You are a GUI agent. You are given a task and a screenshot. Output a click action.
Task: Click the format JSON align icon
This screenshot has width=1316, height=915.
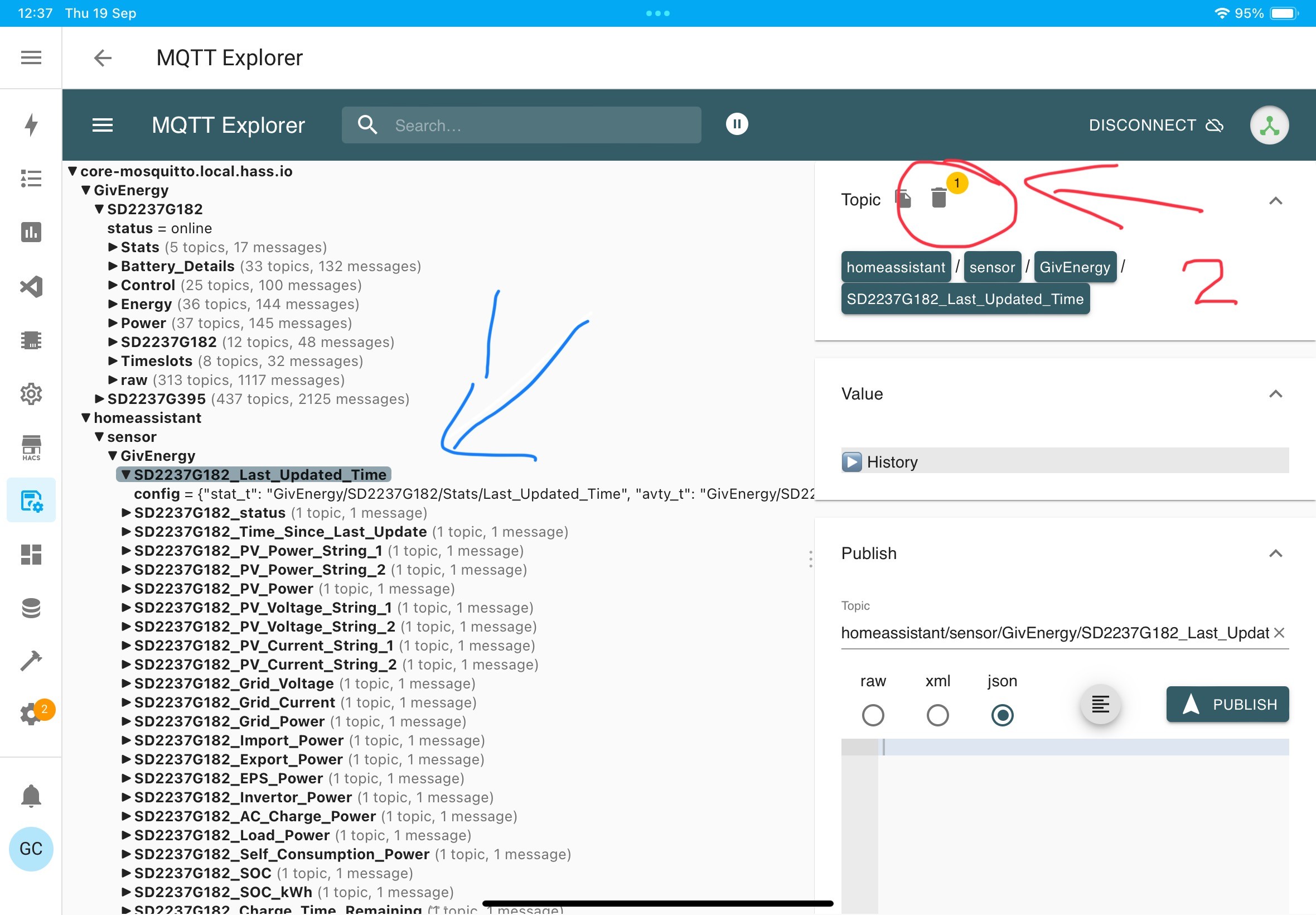click(x=1100, y=704)
